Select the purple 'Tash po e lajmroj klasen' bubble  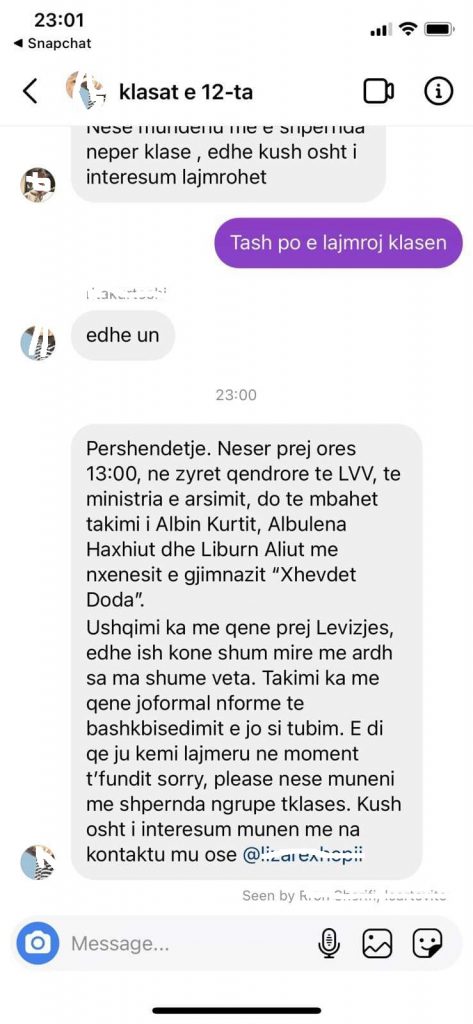338,243
